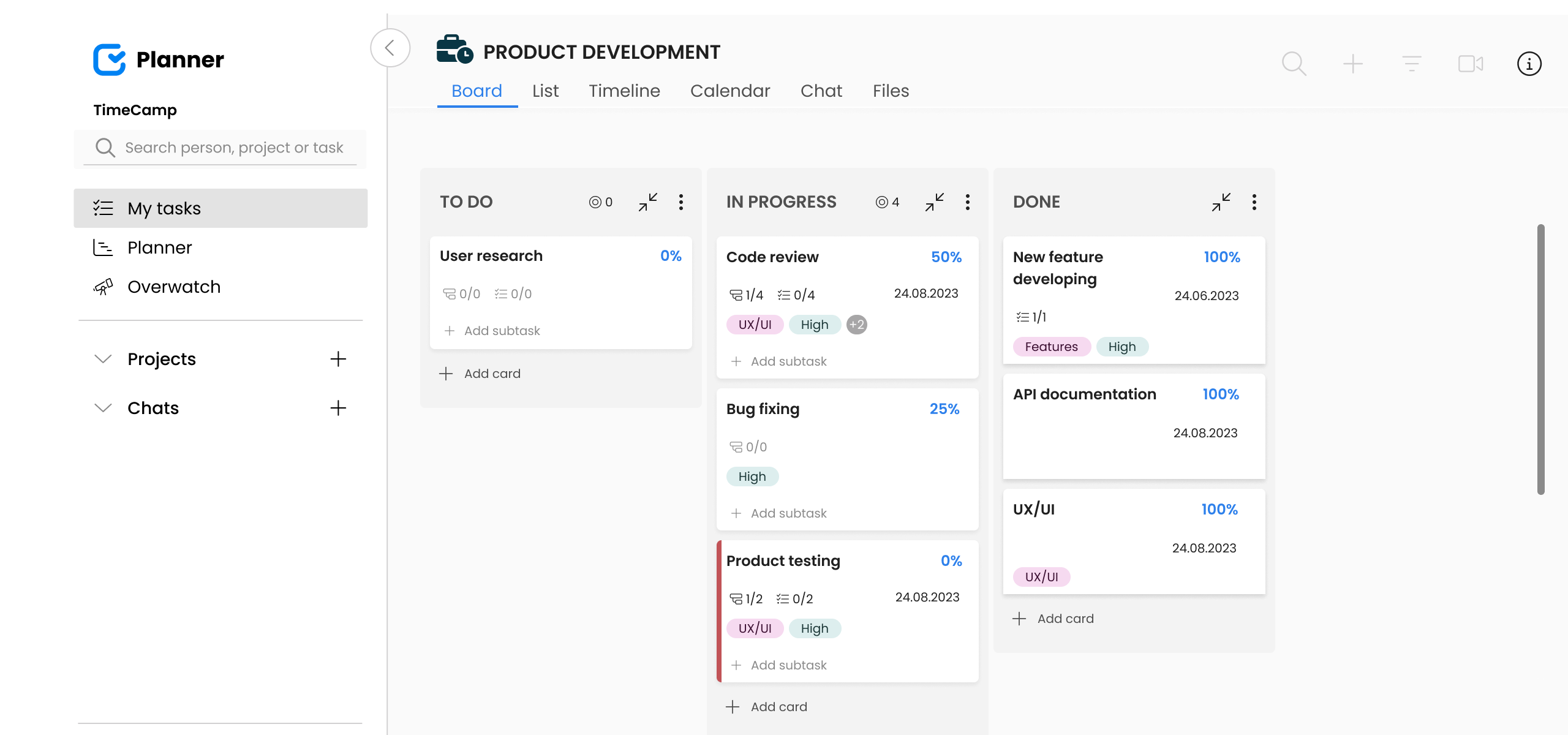
Task: Collapse the project panel with the back chevron
Action: coord(390,48)
